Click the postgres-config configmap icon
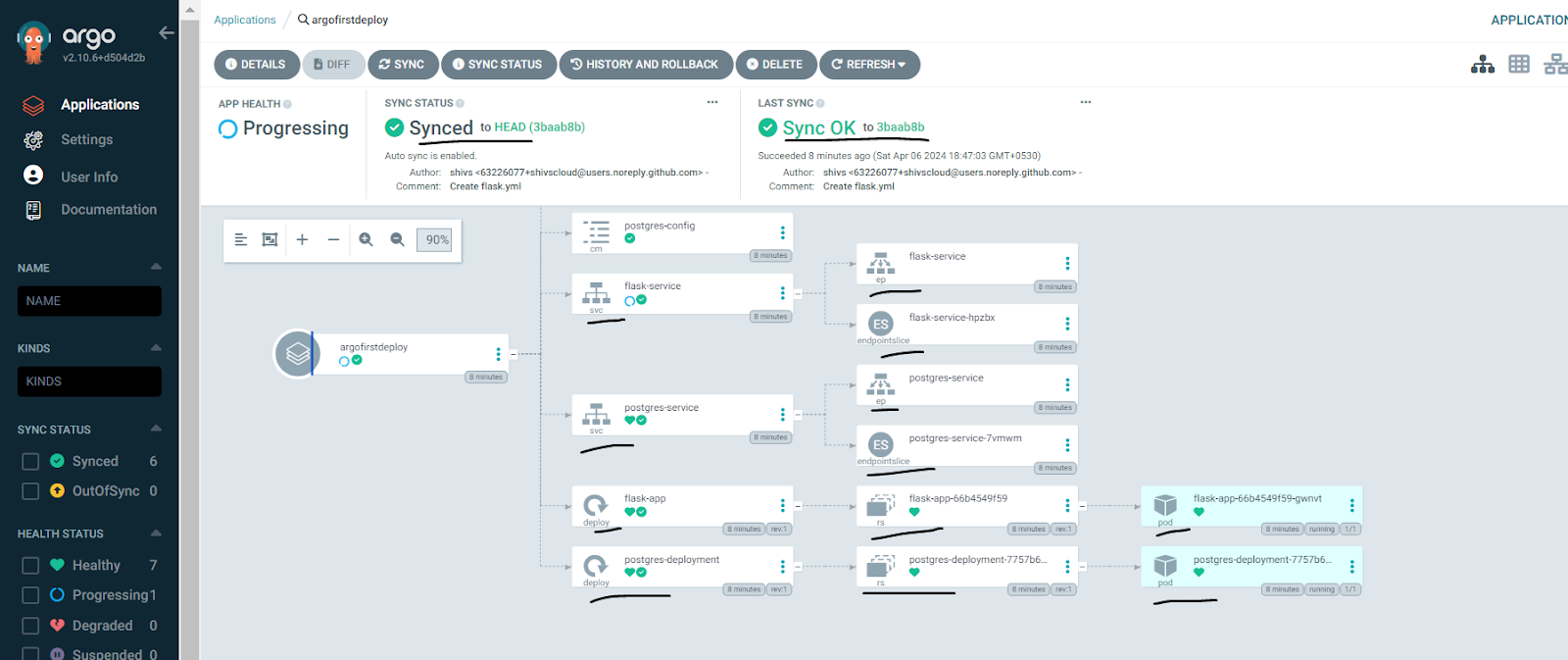Viewport: 1568px width, 660px height. pyautogui.click(x=596, y=232)
